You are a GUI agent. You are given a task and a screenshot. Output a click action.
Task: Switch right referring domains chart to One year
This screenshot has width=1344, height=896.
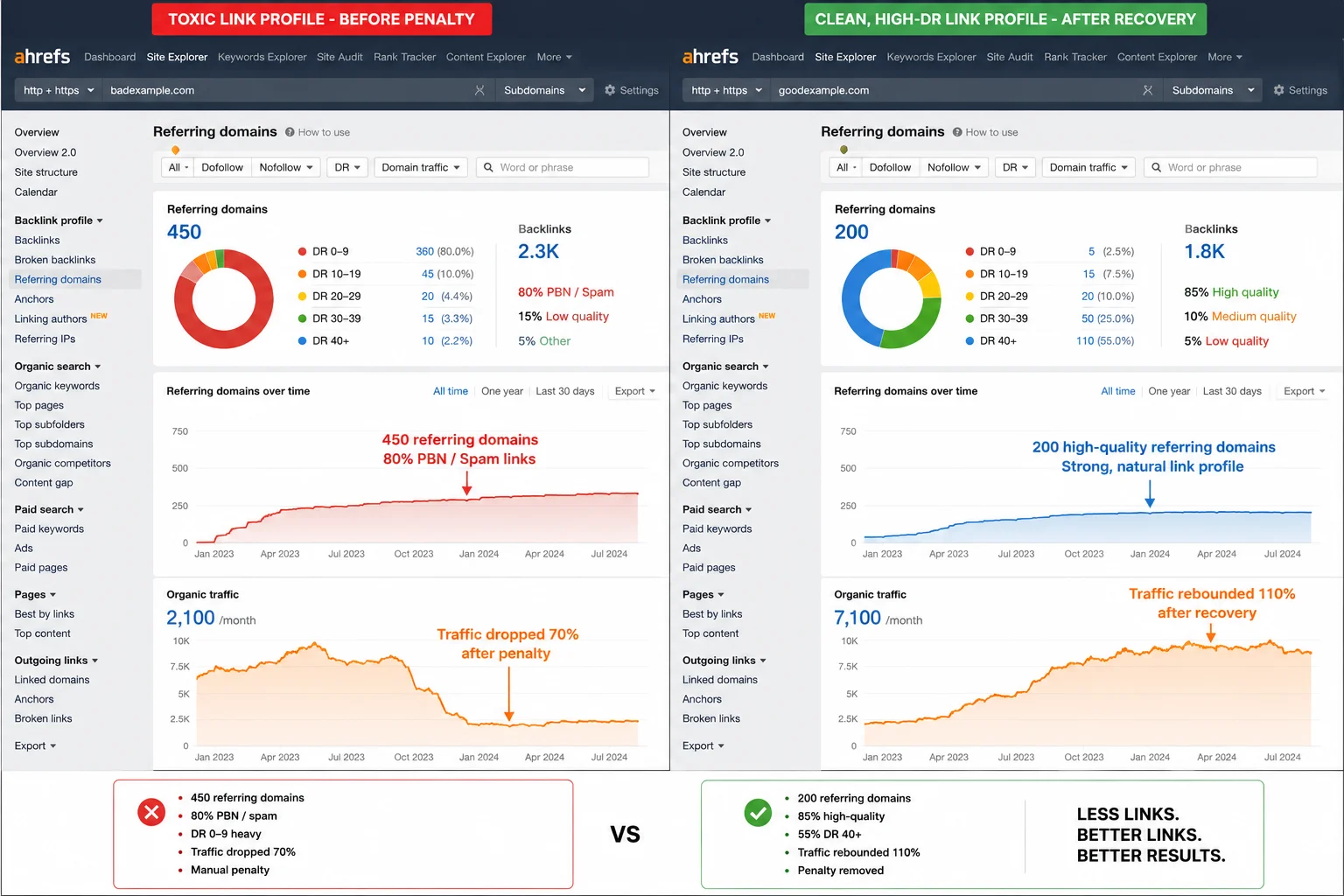(x=1169, y=391)
